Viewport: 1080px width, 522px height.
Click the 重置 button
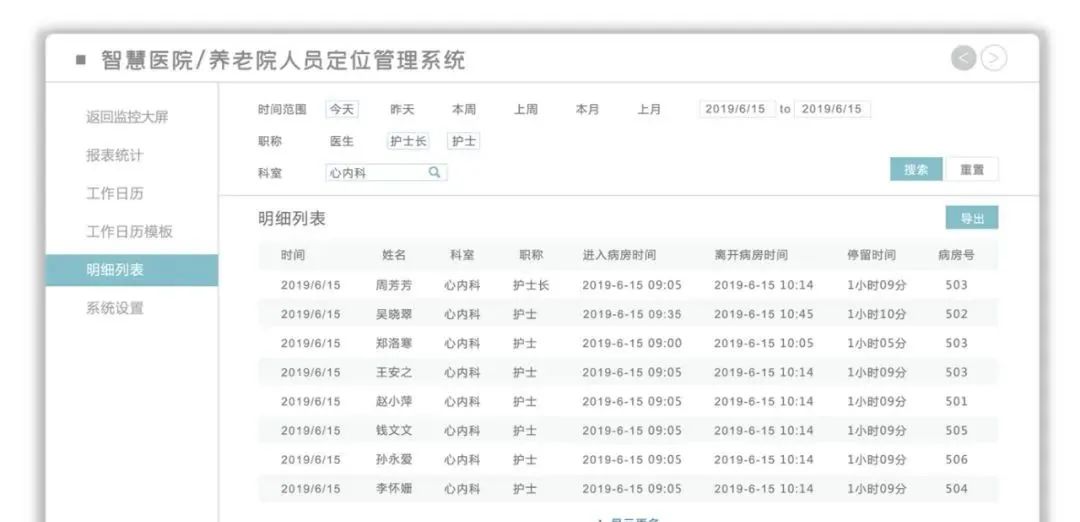pyautogui.click(x=972, y=170)
